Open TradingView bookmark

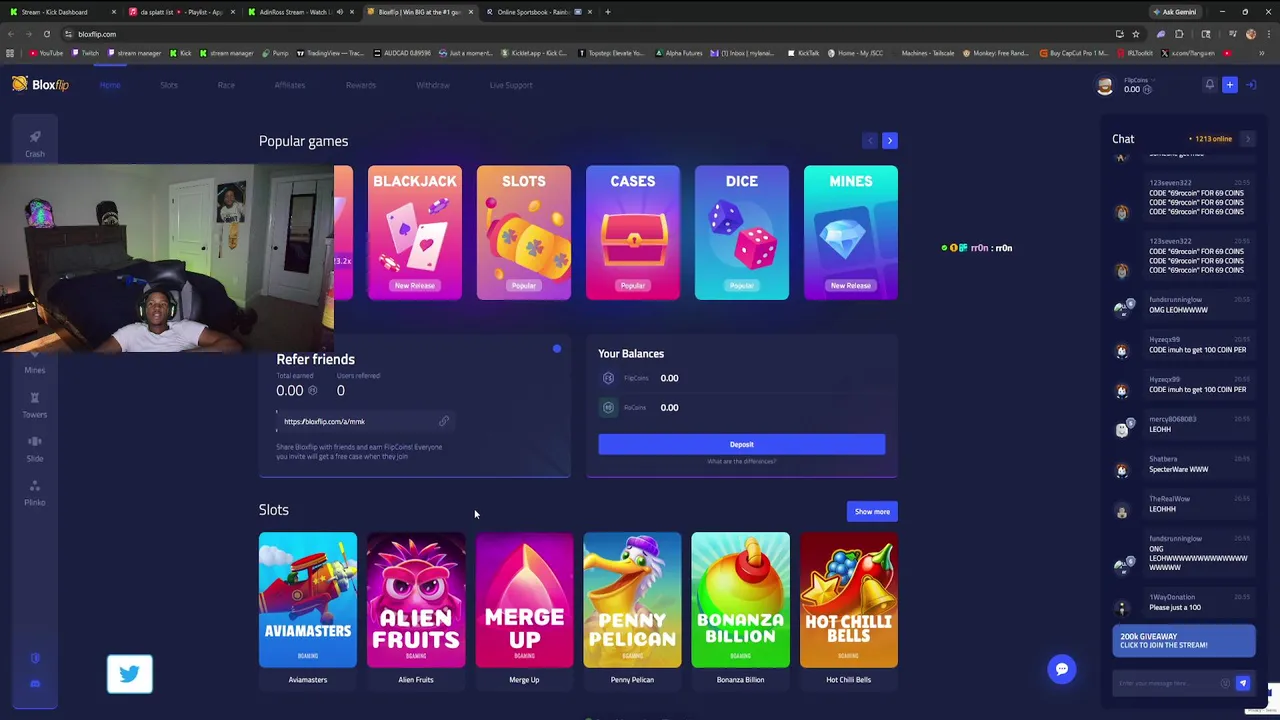[x=331, y=53]
